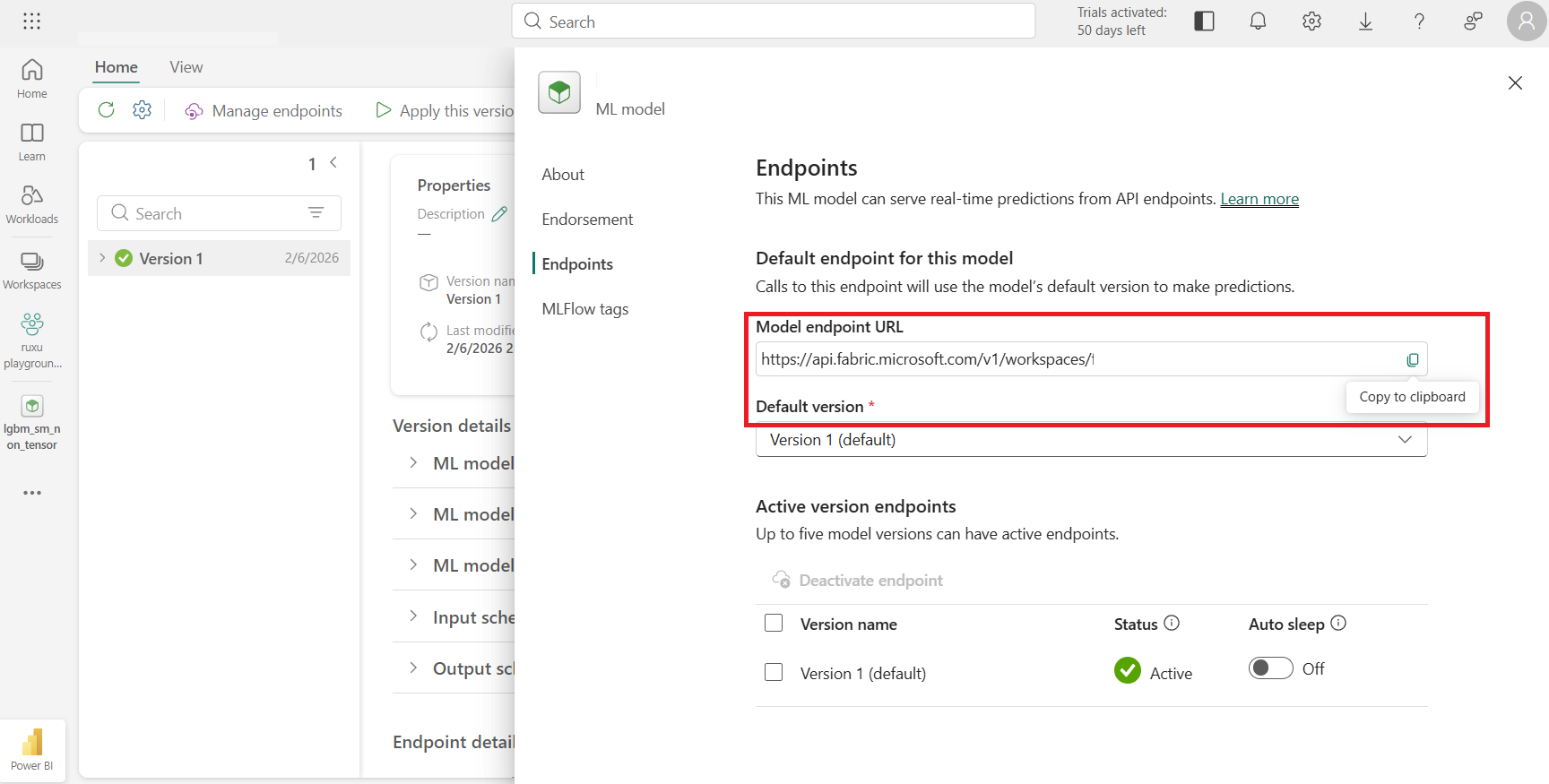Open the Power BI experience switcher
Viewport: 1549px width, 784px height.
pyautogui.click(x=32, y=749)
